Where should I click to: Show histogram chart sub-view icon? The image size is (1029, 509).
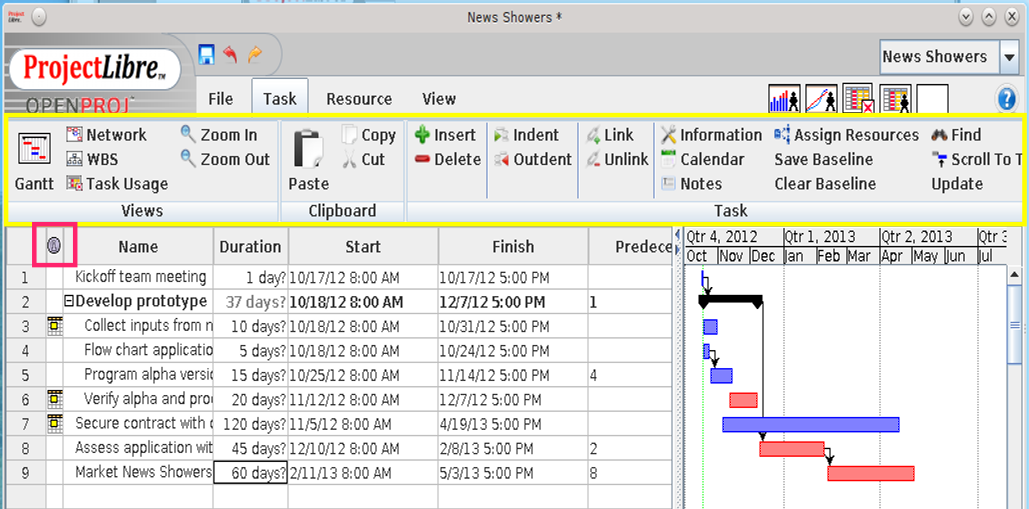pyautogui.click(x=784, y=99)
